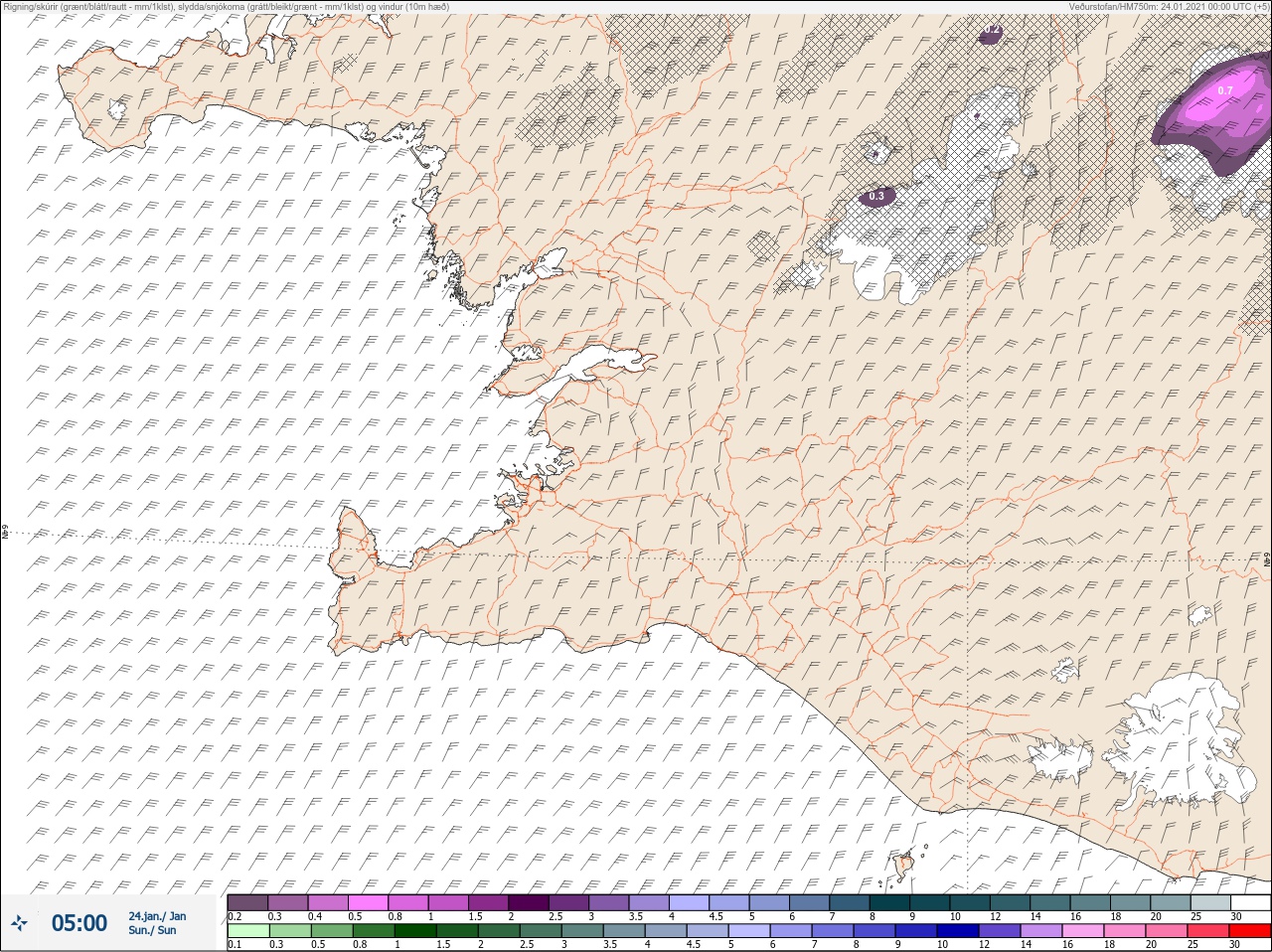Click the '0.1' label on the bottom legend
This screenshot has width=1272, height=952.
[235, 944]
